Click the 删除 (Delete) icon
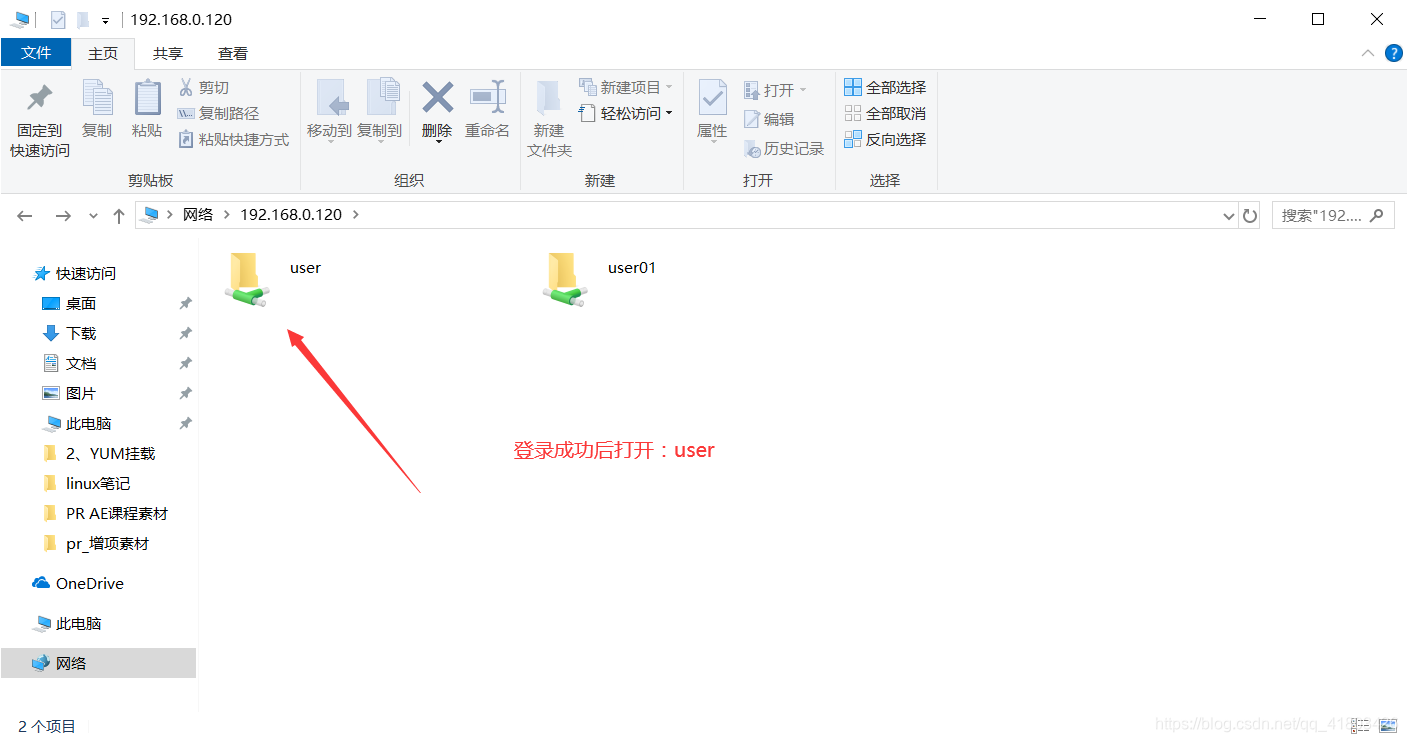The height and width of the screenshot is (742, 1408). (x=436, y=110)
